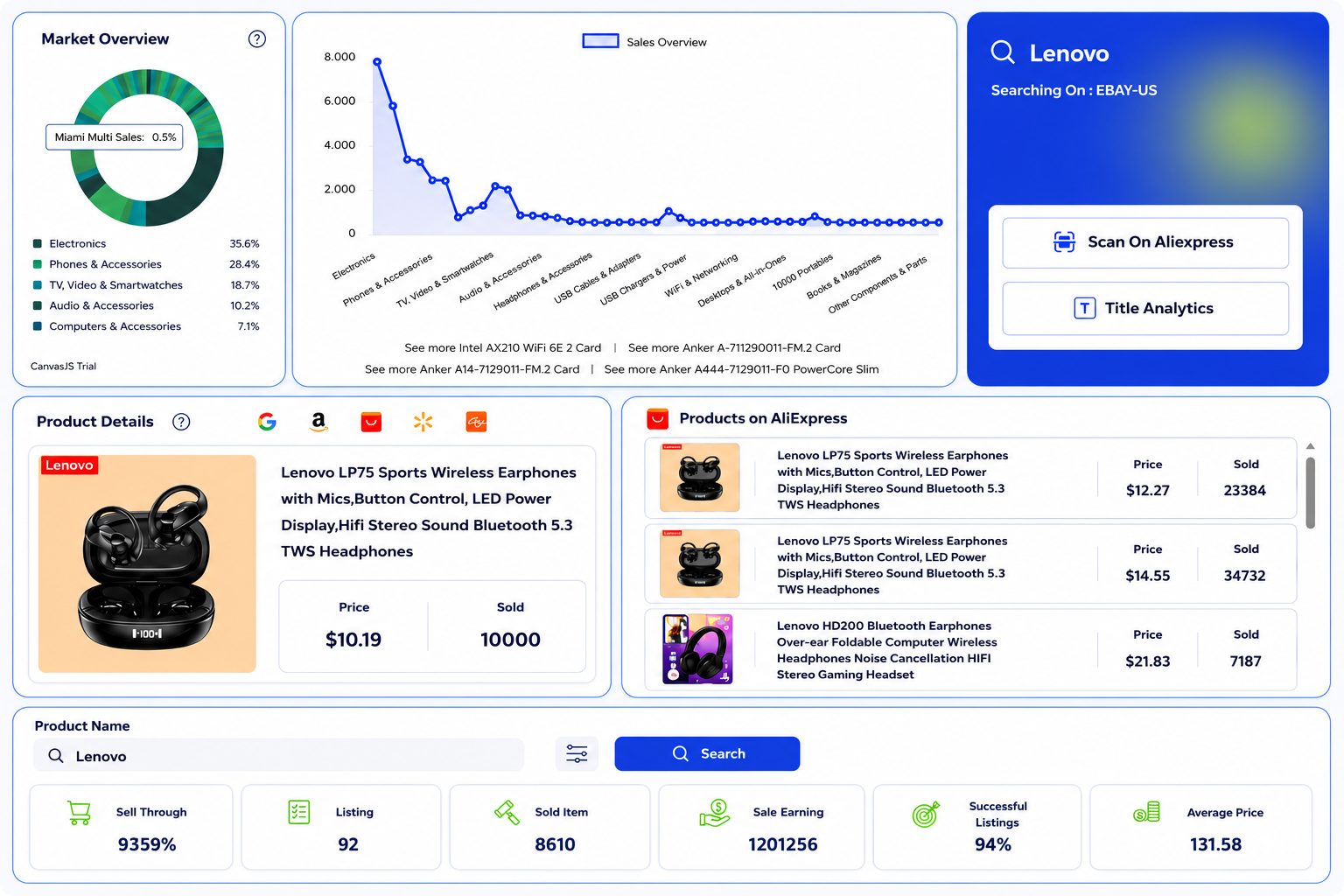Open See more Anker A-711290011-FM.2 Card link
This screenshot has height=896, width=1344.
(734, 347)
